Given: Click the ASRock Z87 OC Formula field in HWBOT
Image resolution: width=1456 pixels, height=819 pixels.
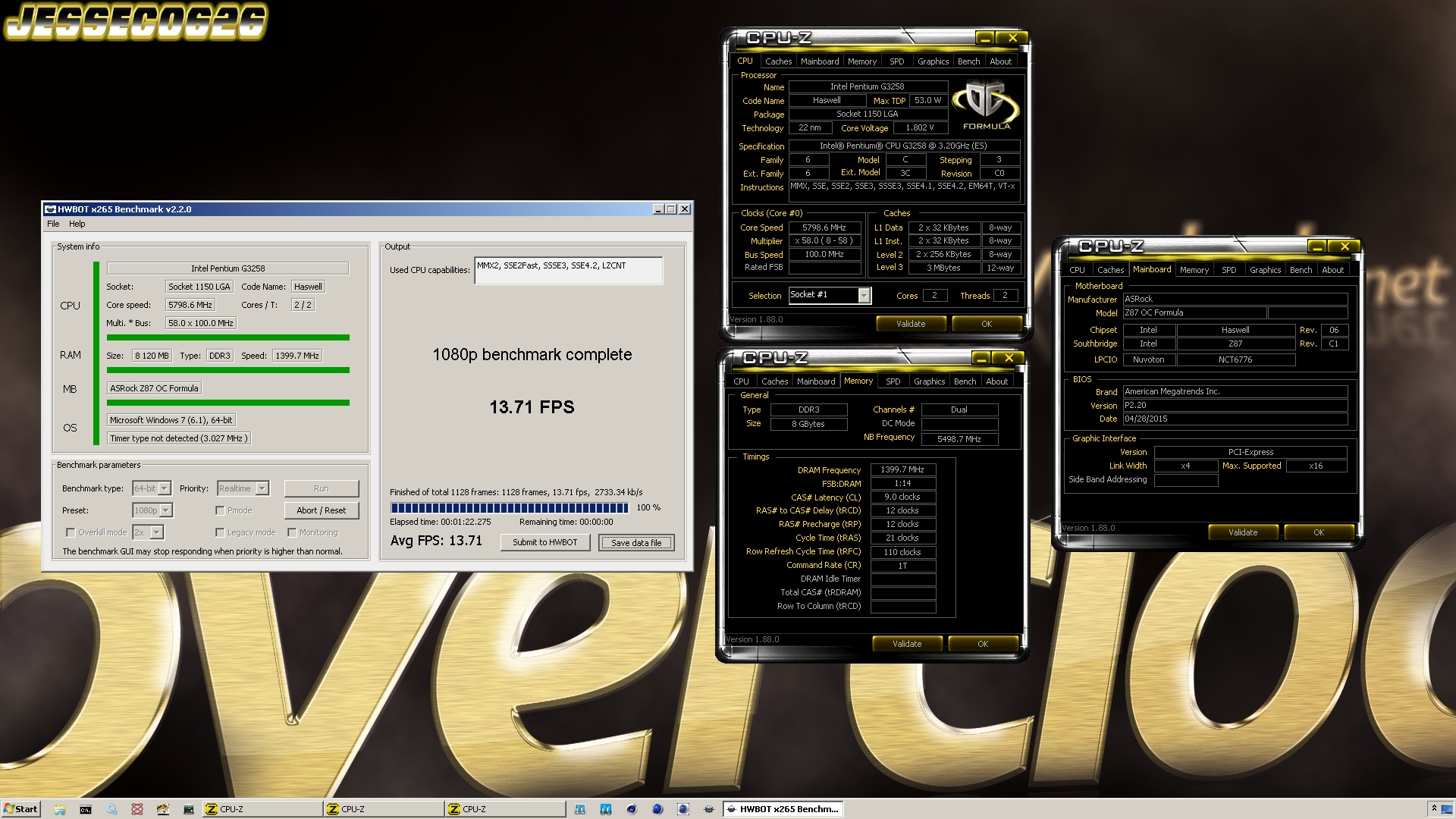Looking at the screenshot, I should tap(154, 388).
